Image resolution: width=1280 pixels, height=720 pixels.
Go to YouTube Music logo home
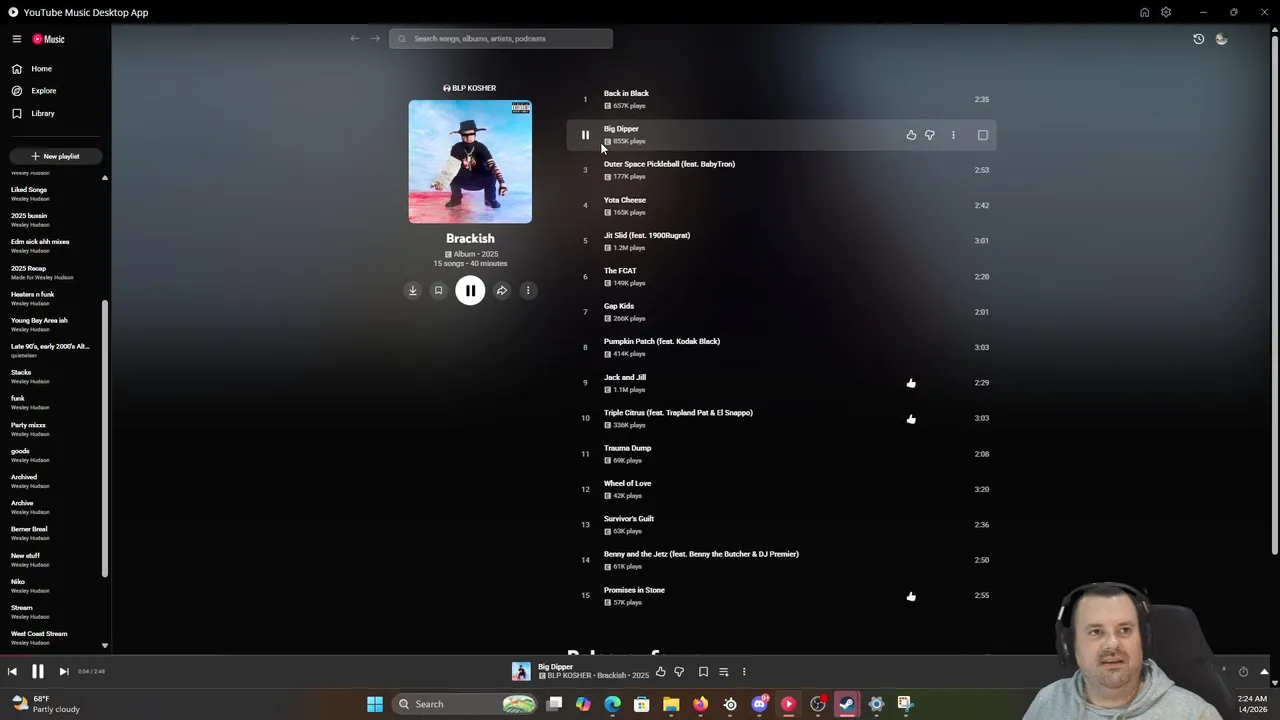click(x=48, y=39)
